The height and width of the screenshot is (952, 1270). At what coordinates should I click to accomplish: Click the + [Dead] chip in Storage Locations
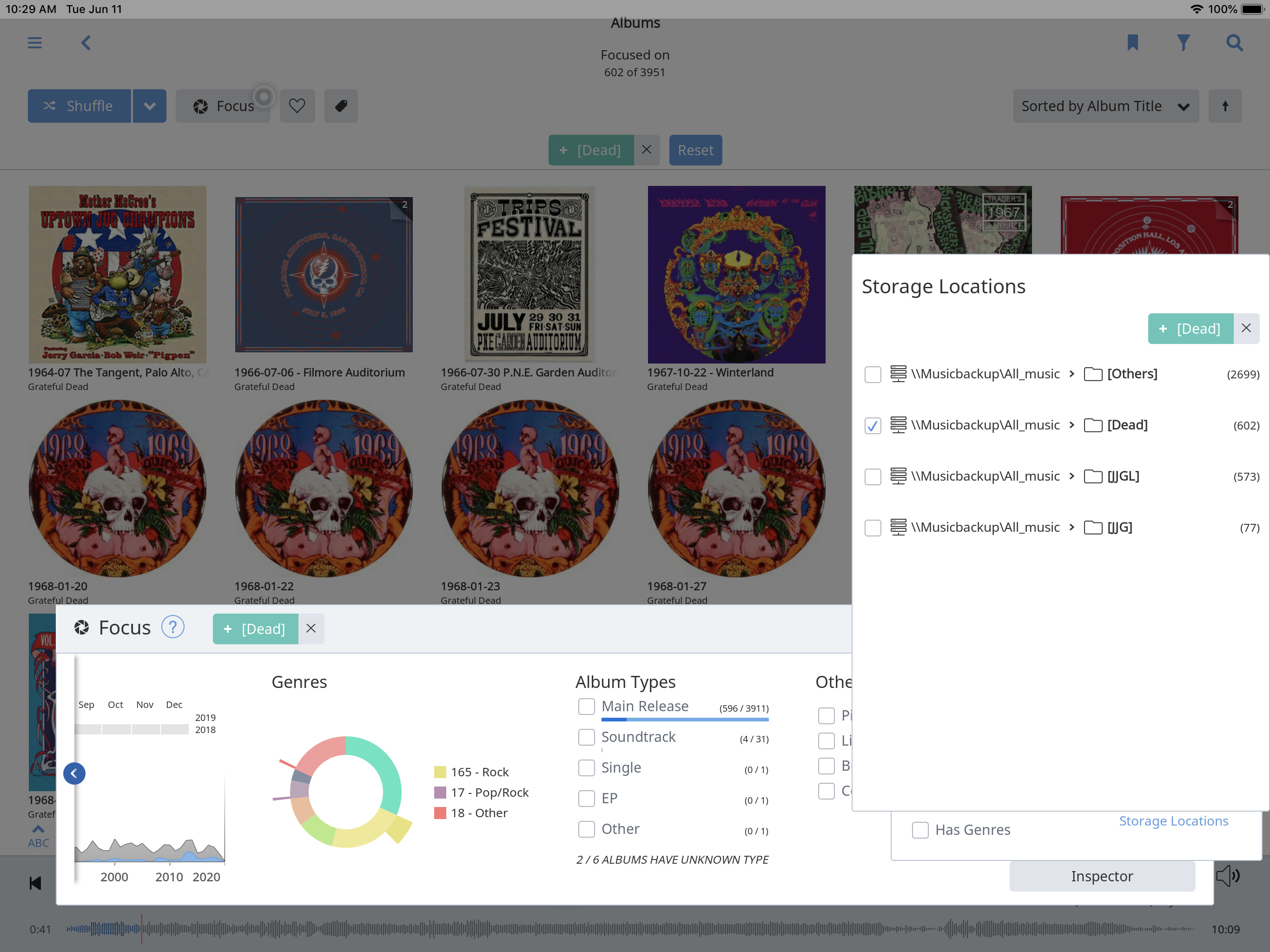(x=1190, y=329)
